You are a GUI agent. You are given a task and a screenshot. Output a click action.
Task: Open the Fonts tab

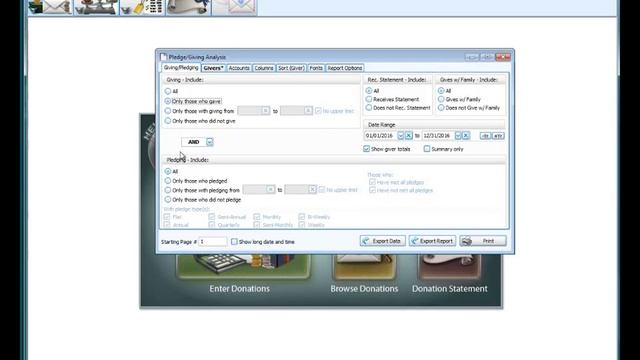pos(316,68)
